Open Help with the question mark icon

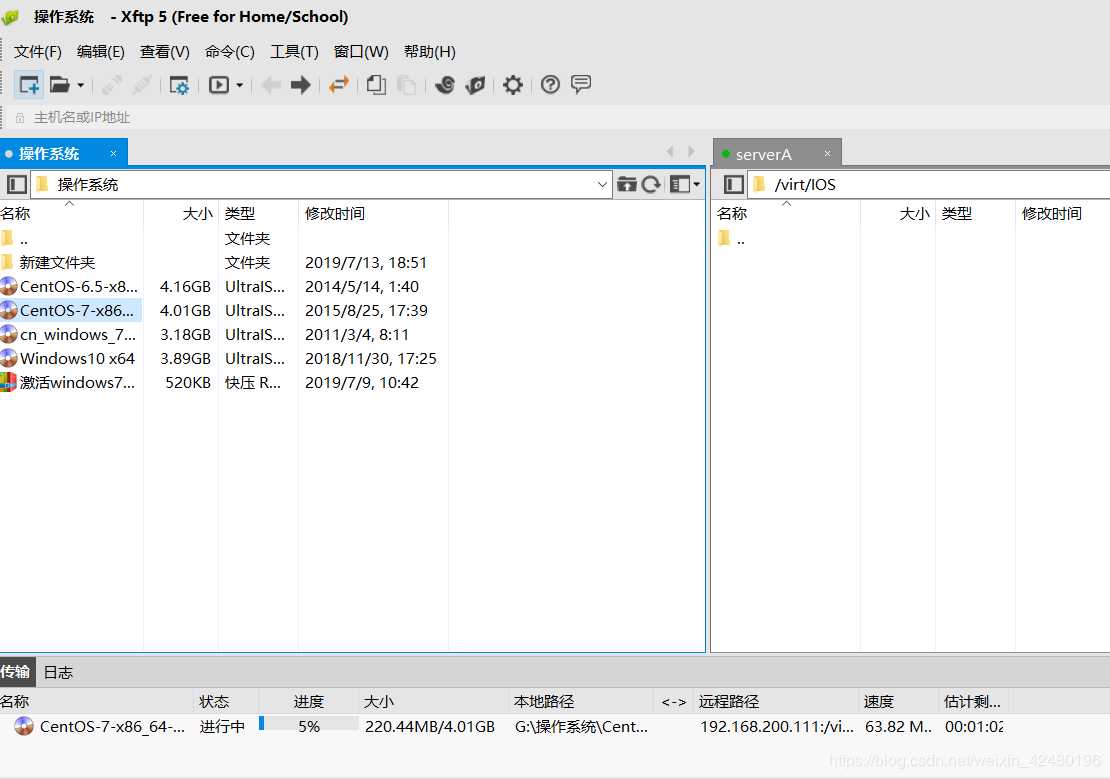[x=550, y=85]
